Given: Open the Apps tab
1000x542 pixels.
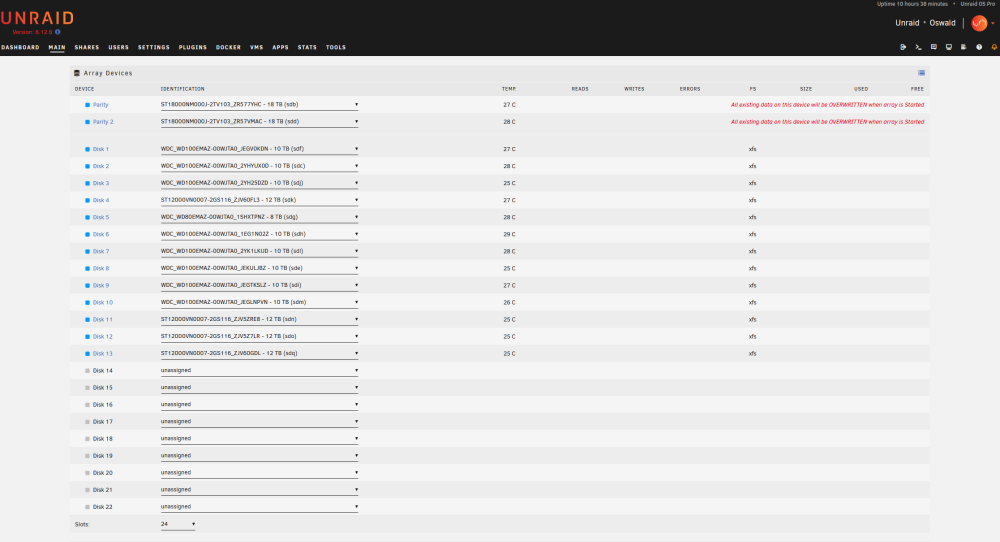Looking at the screenshot, I should click(281, 47).
